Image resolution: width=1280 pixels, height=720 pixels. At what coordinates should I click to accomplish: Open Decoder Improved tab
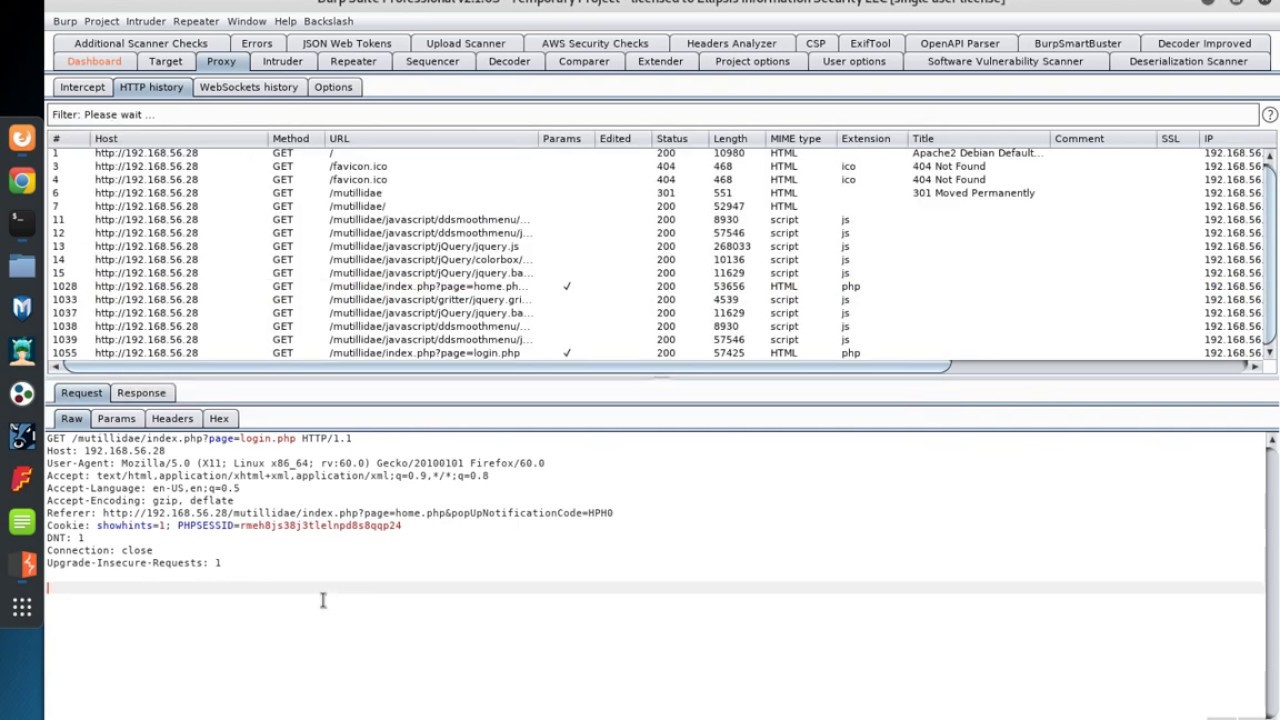point(1204,44)
